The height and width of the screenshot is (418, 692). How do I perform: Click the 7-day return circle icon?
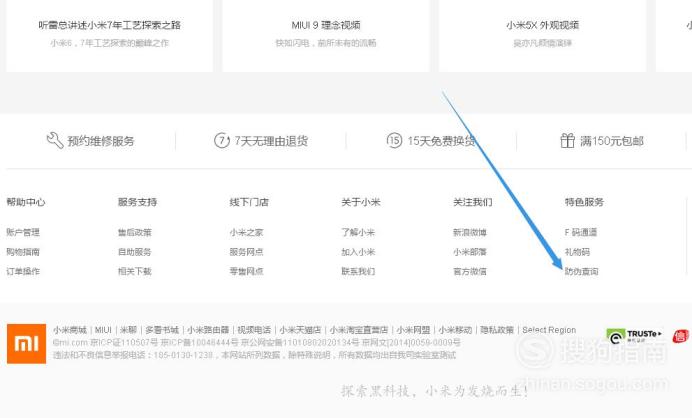click(222, 140)
